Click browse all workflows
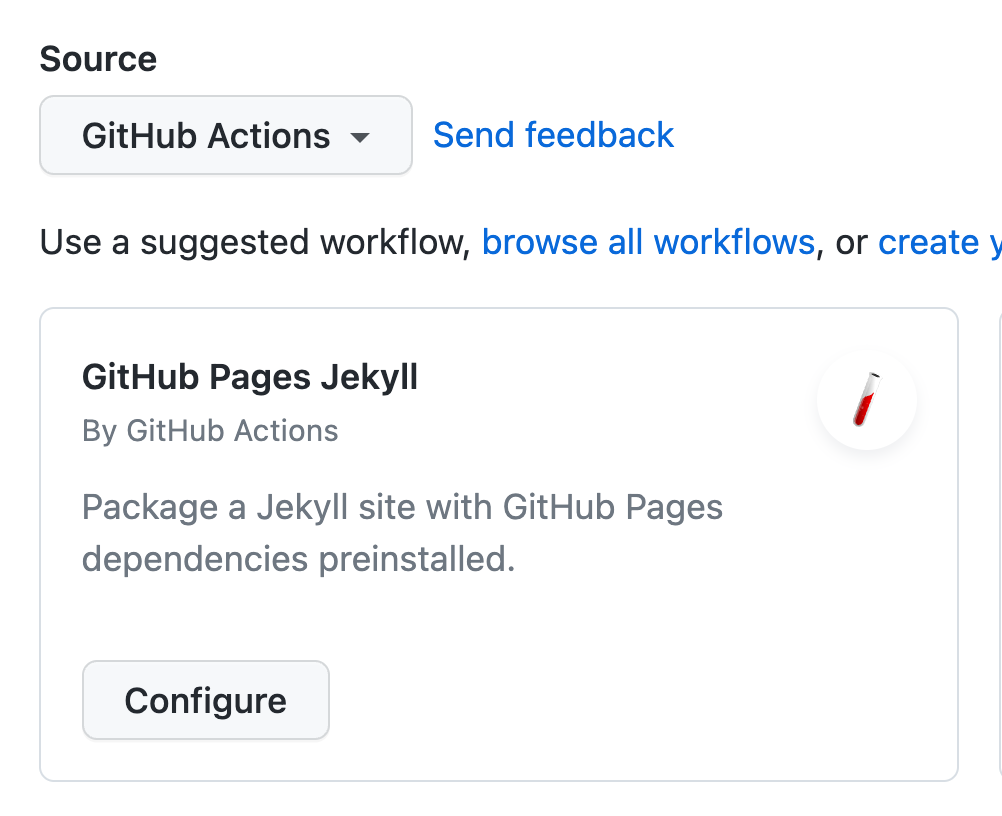1002x816 pixels. pos(649,242)
